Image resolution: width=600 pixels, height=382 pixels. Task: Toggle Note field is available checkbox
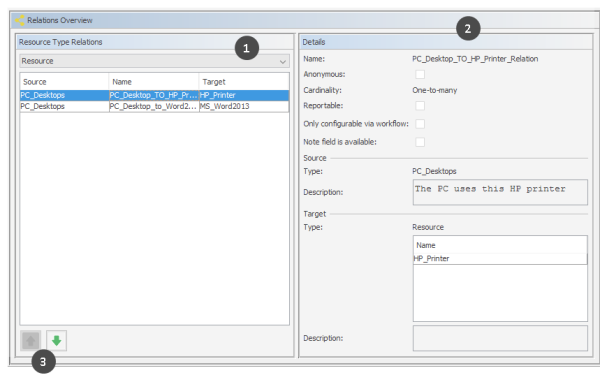420,142
